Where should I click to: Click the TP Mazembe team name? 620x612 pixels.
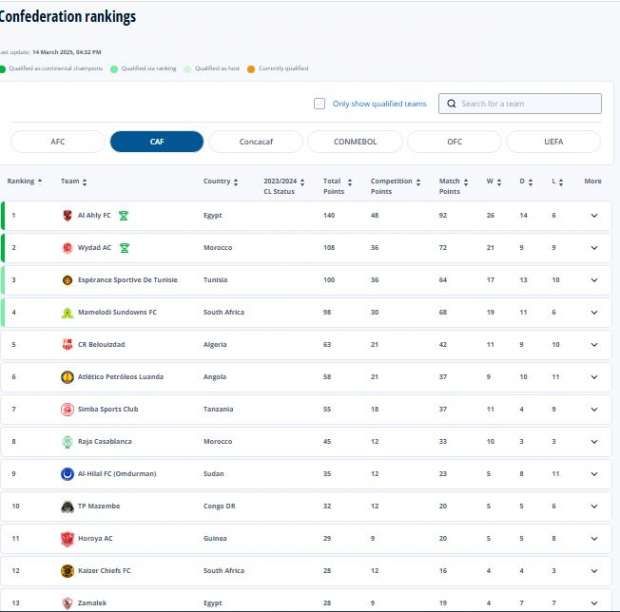[x=99, y=506]
